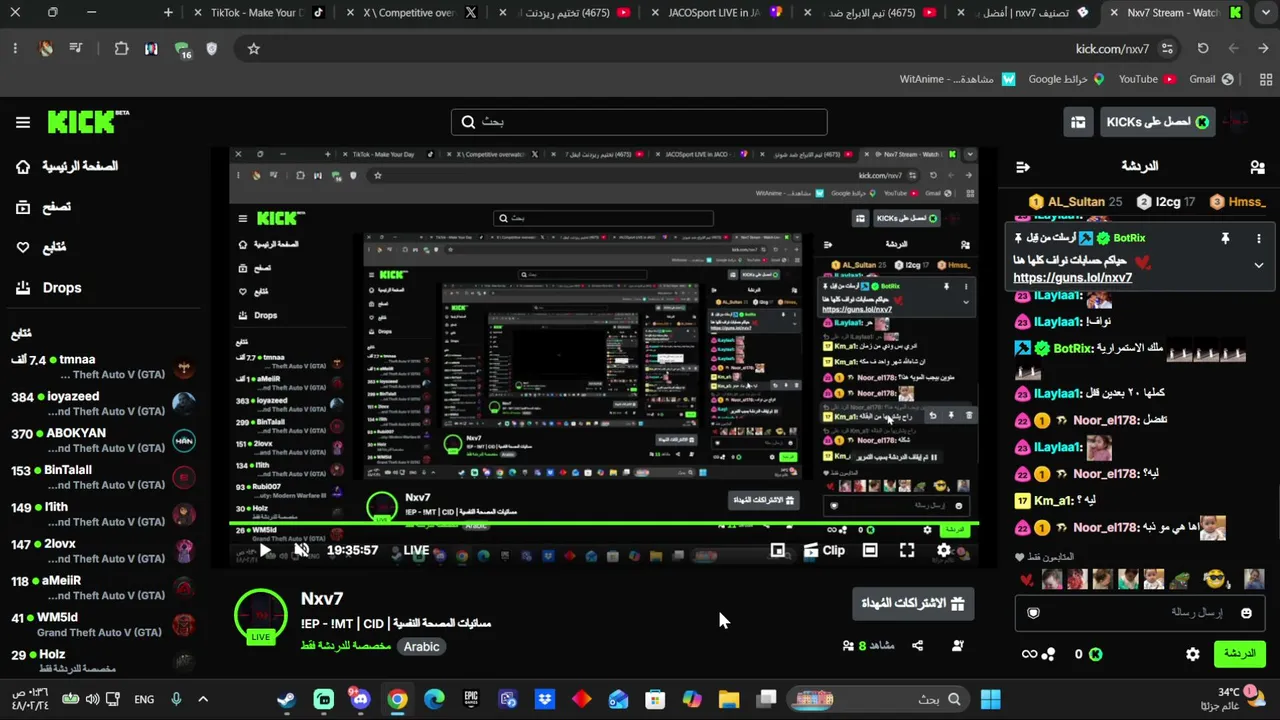Open the Nxv7 channel avatar
1280x720 pixels.
tap(261, 614)
